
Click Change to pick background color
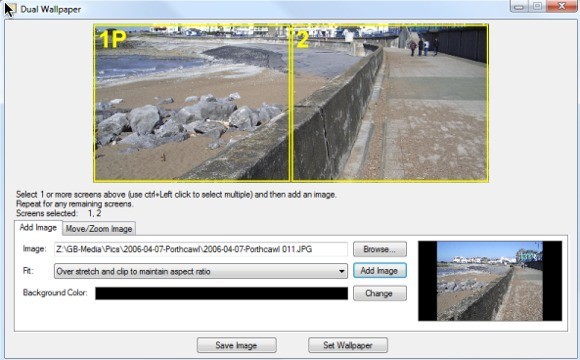380,293
